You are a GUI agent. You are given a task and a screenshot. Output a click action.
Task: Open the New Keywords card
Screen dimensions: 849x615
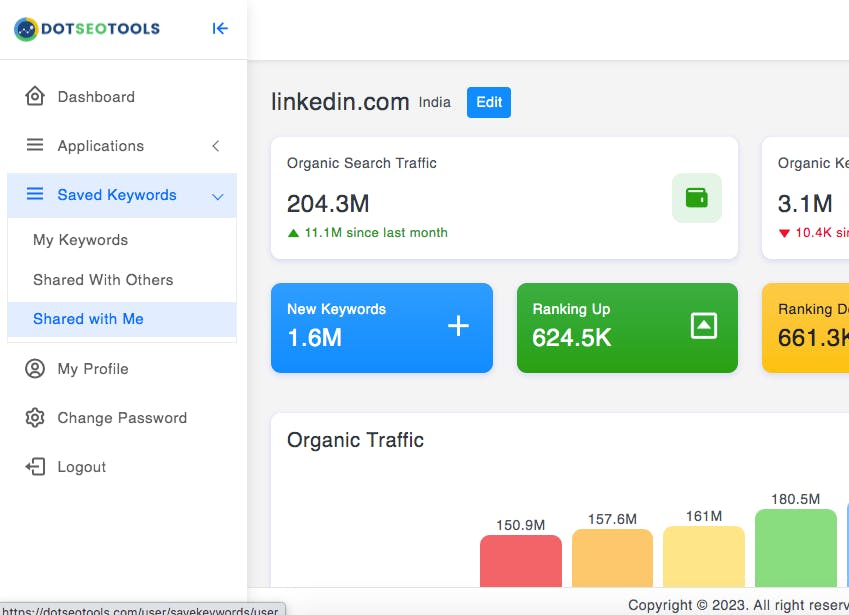[382, 328]
